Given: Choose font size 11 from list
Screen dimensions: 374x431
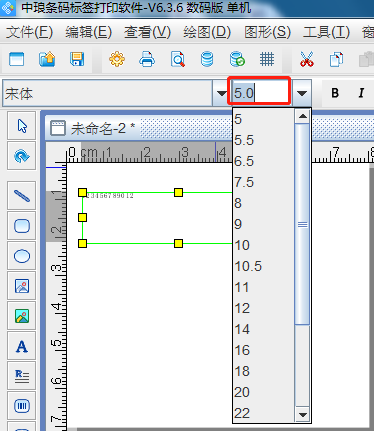Looking at the screenshot, I should pos(263,287).
